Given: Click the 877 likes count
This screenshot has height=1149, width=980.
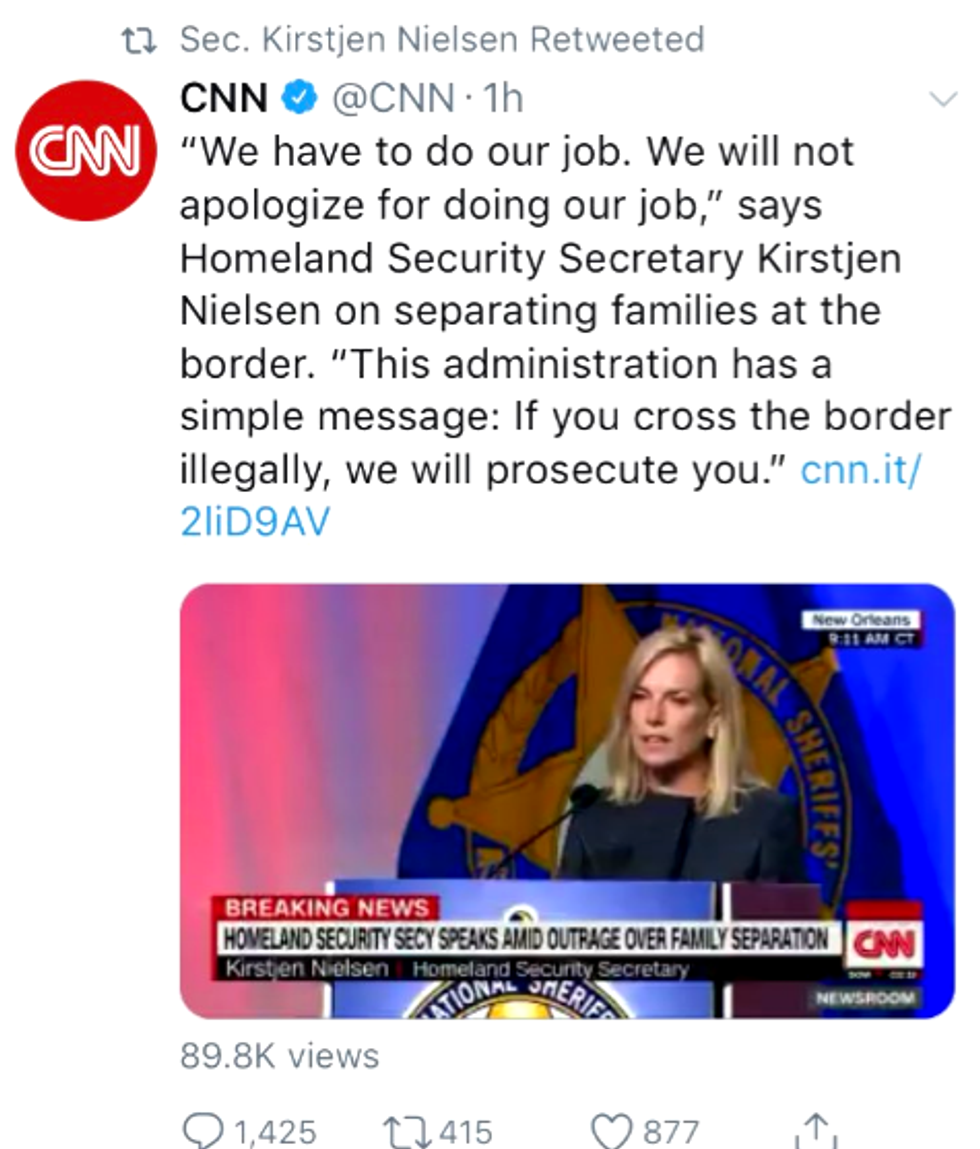Looking at the screenshot, I should point(670,1132).
